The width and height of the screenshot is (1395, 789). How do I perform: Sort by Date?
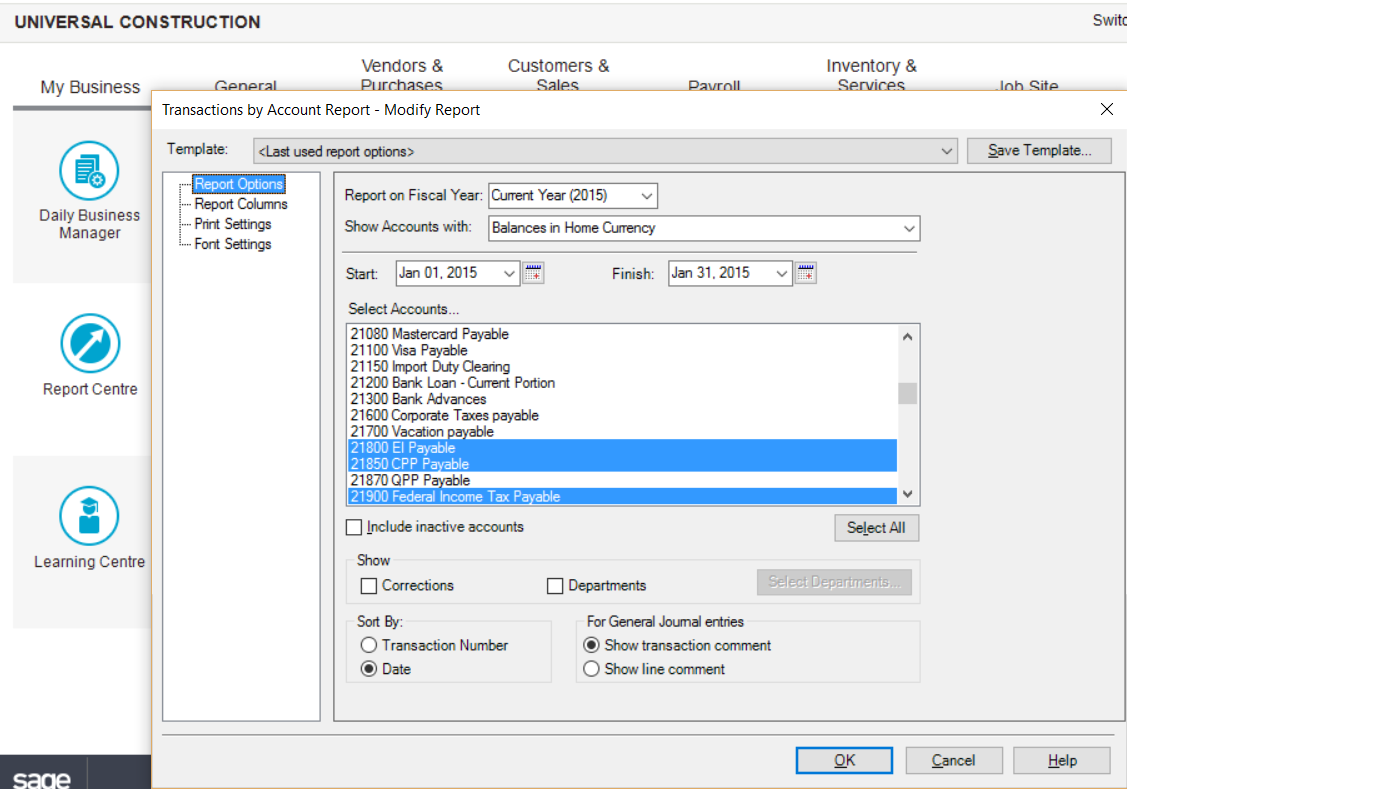click(369, 669)
